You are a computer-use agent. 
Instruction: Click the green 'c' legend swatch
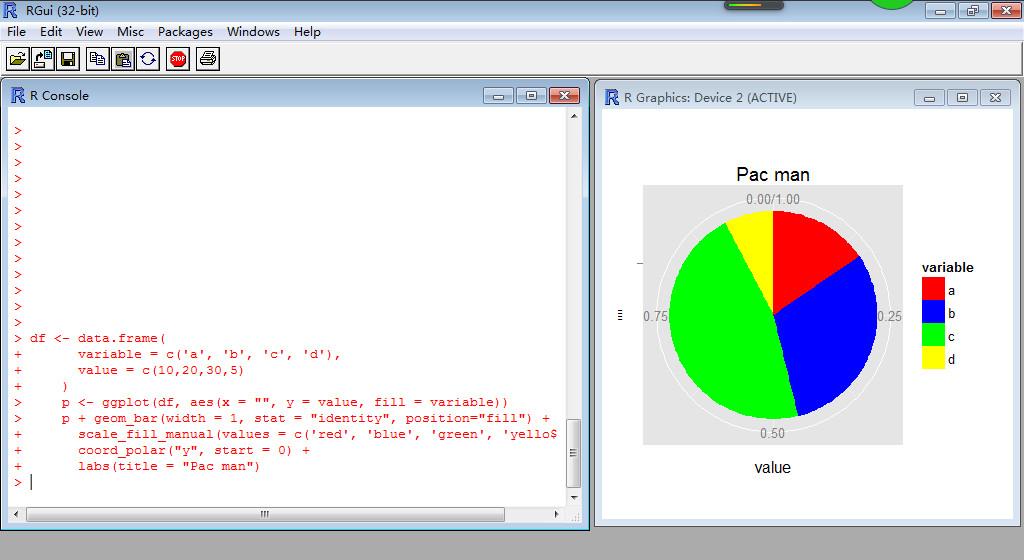pos(933,336)
